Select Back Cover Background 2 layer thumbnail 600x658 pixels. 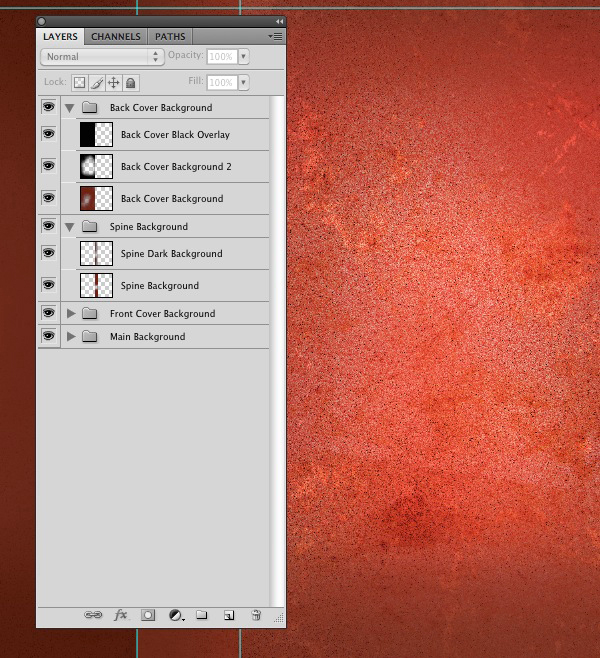[x=97, y=167]
